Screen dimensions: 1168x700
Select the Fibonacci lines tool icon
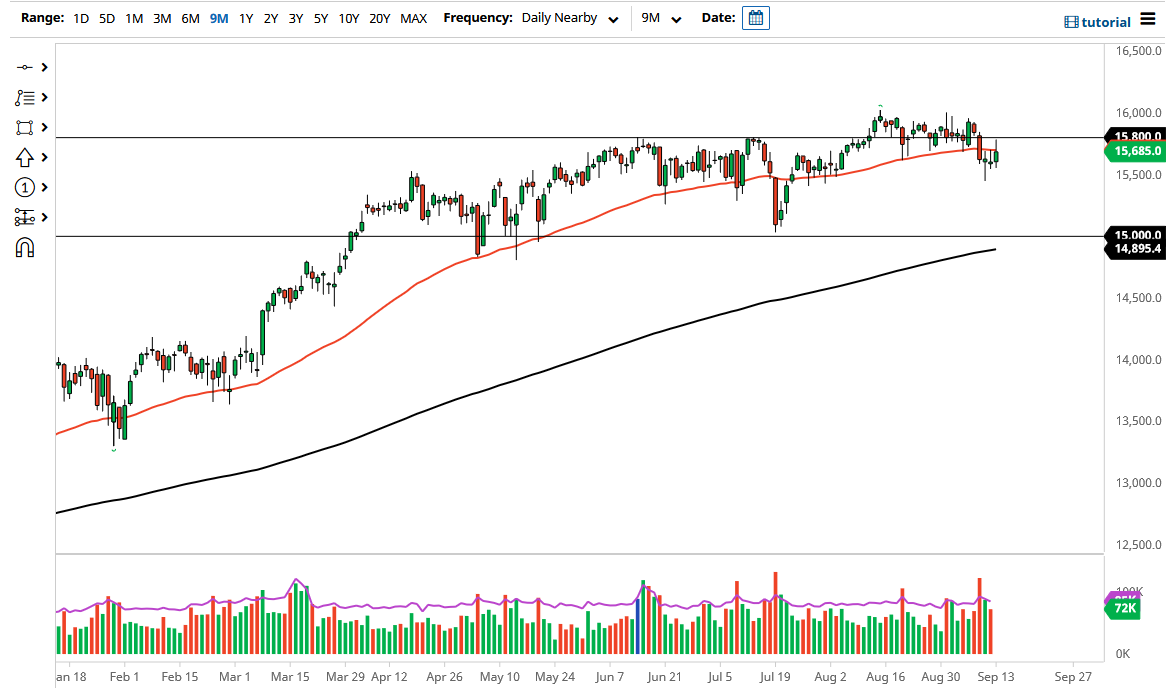[x=25, y=97]
